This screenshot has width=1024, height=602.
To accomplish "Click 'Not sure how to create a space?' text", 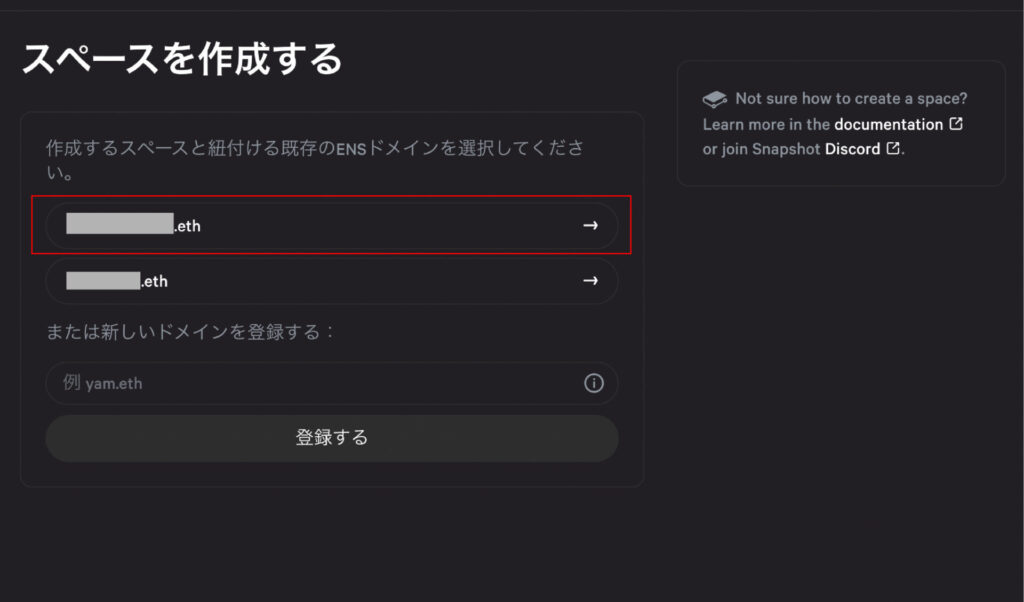I will (851, 99).
